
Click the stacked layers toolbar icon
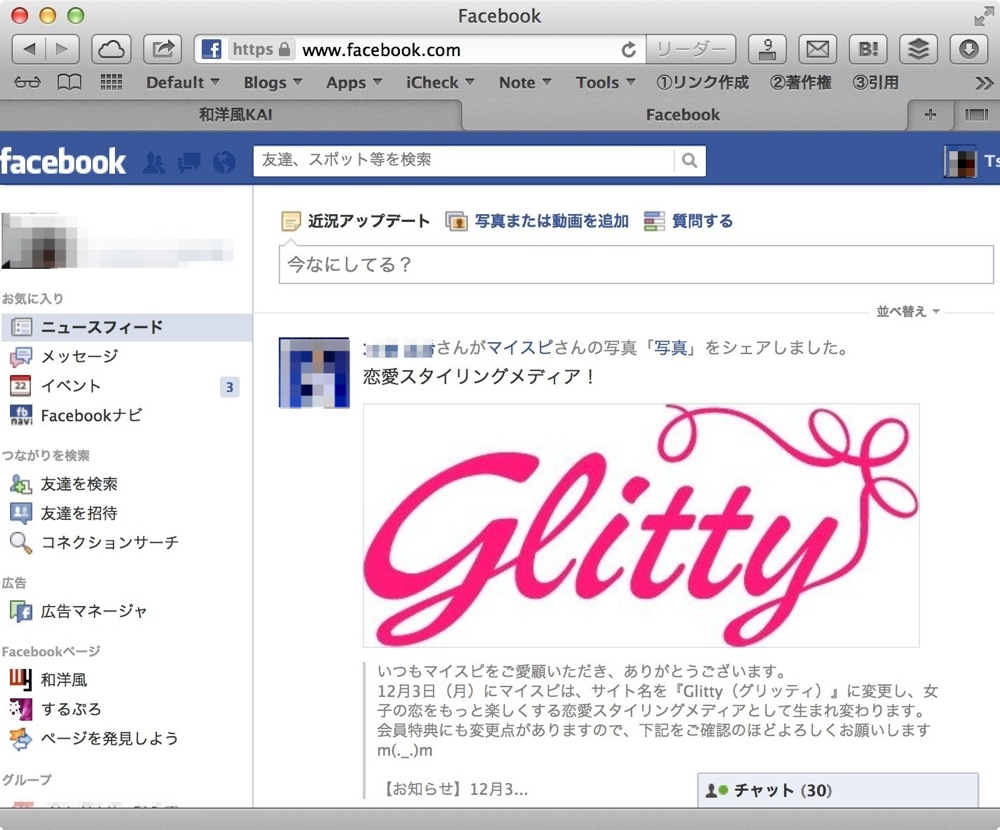918,49
